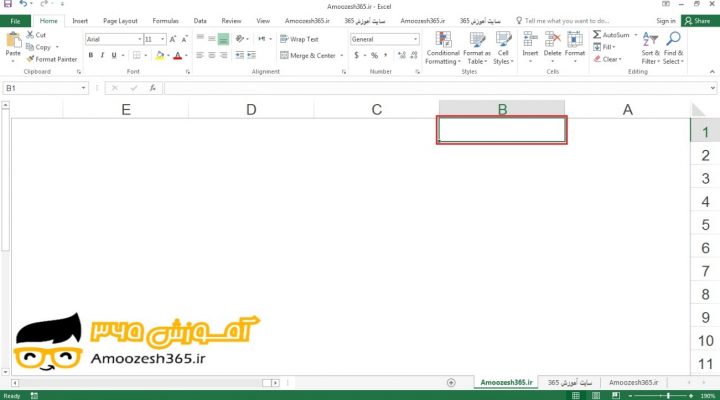This screenshot has height=400, width=720.
Task: Click the Share button
Action: 698,21
